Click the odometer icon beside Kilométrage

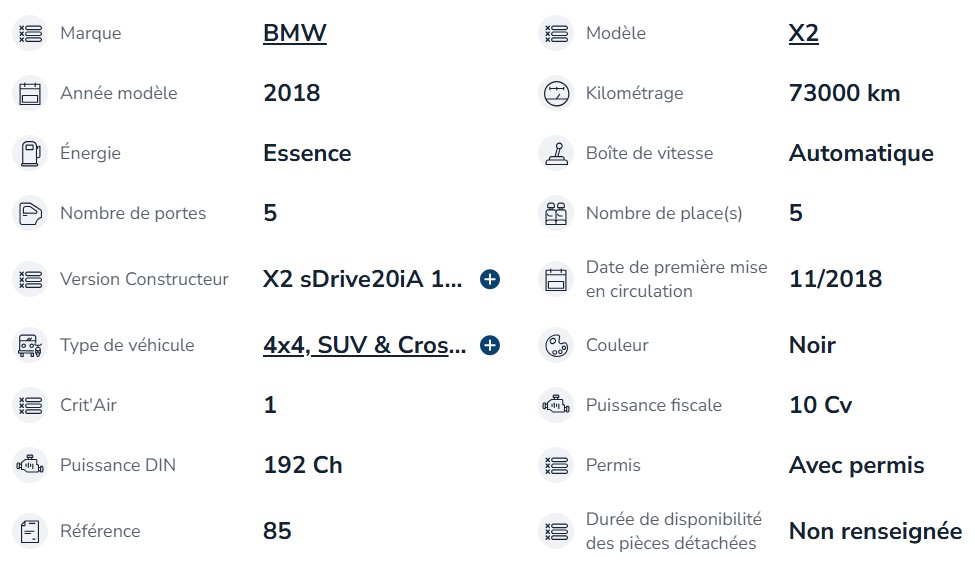pos(556,93)
